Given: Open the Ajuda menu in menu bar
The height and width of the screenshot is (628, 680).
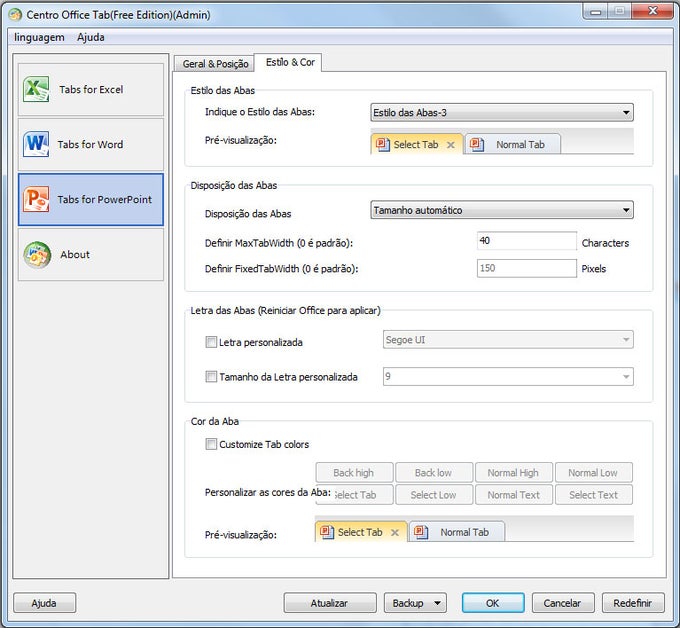Looking at the screenshot, I should 91,37.
